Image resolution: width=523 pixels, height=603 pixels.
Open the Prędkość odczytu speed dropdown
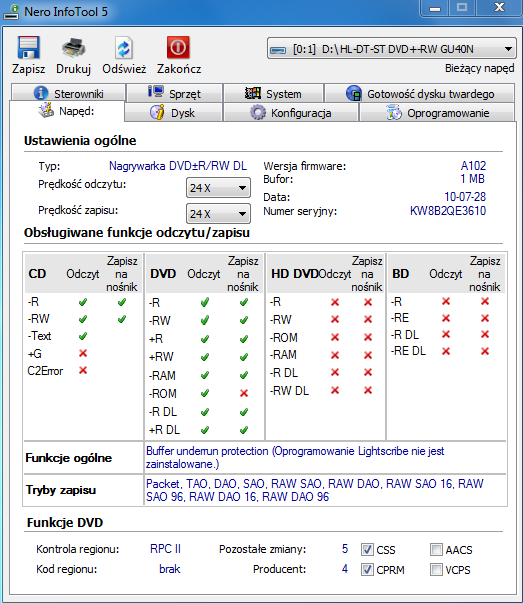pos(218,188)
